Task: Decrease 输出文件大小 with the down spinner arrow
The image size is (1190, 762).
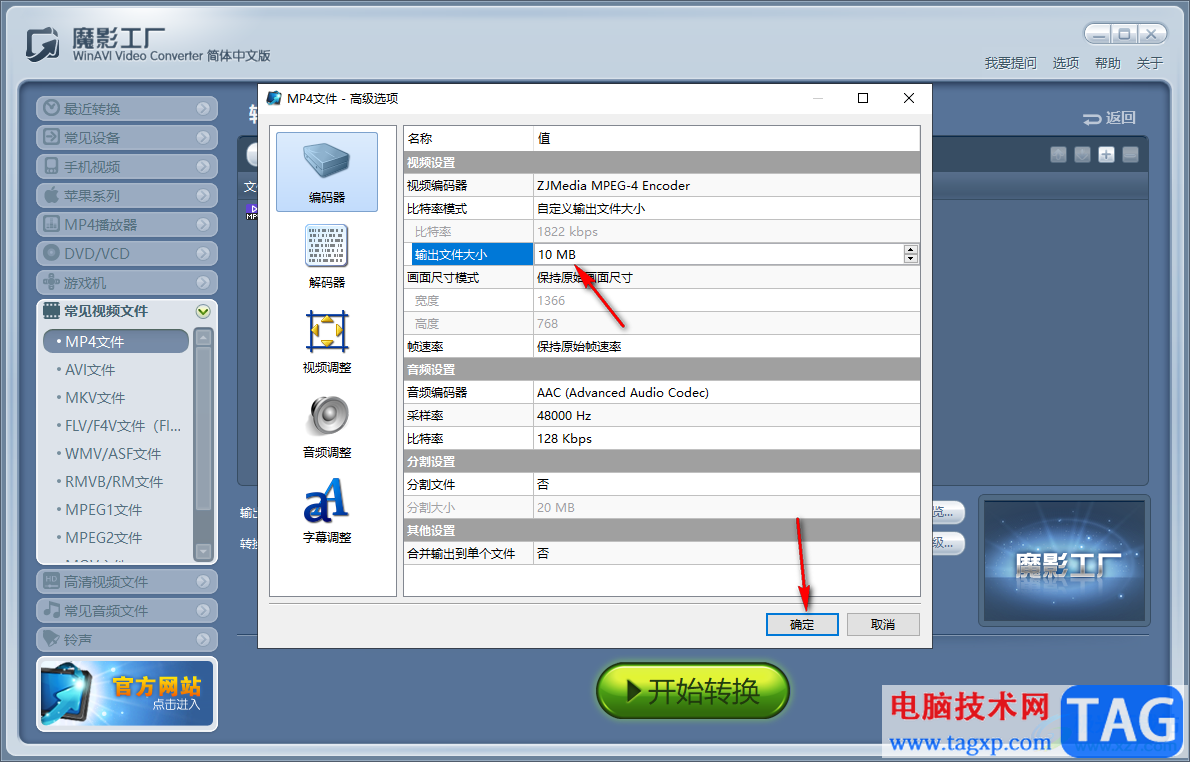Action: (x=911, y=259)
